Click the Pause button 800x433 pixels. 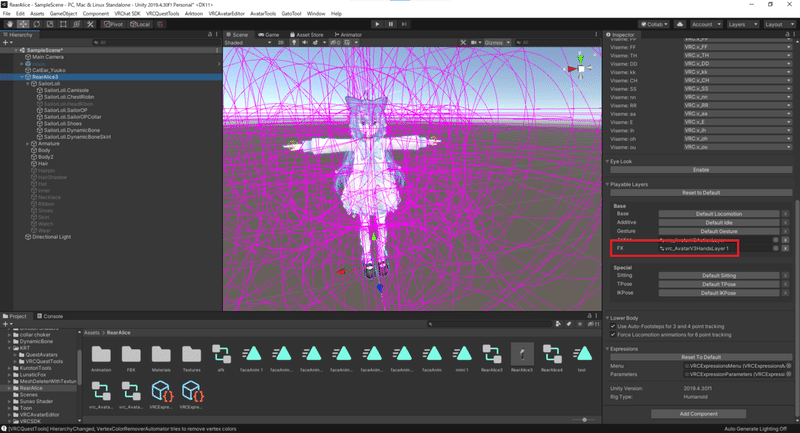point(391,24)
